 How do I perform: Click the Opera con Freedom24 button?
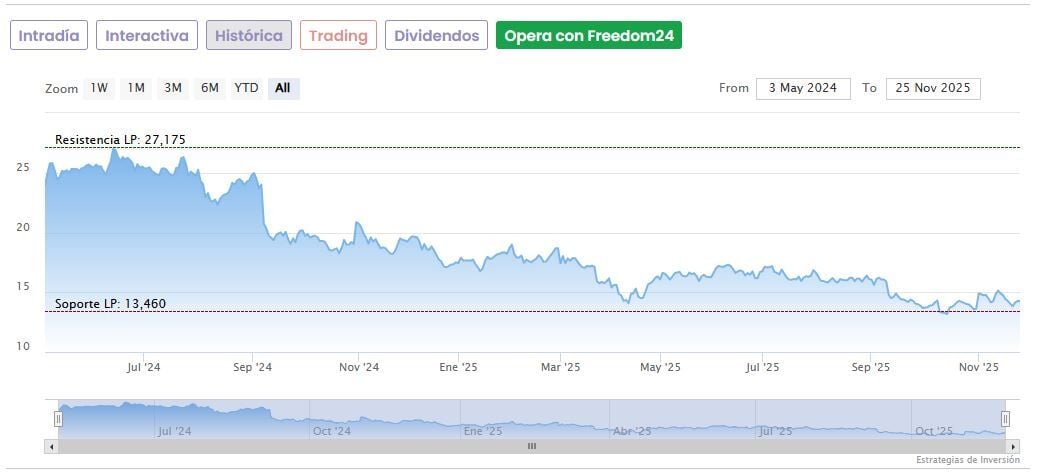pyautogui.click(x=589, y=35)
